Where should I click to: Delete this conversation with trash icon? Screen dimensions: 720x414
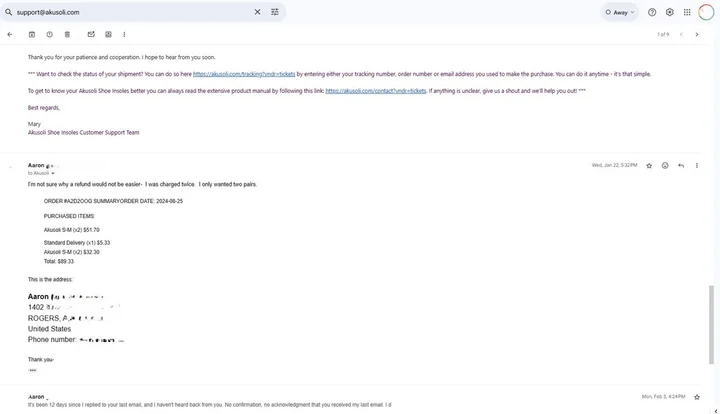click(x=66, y=34)
